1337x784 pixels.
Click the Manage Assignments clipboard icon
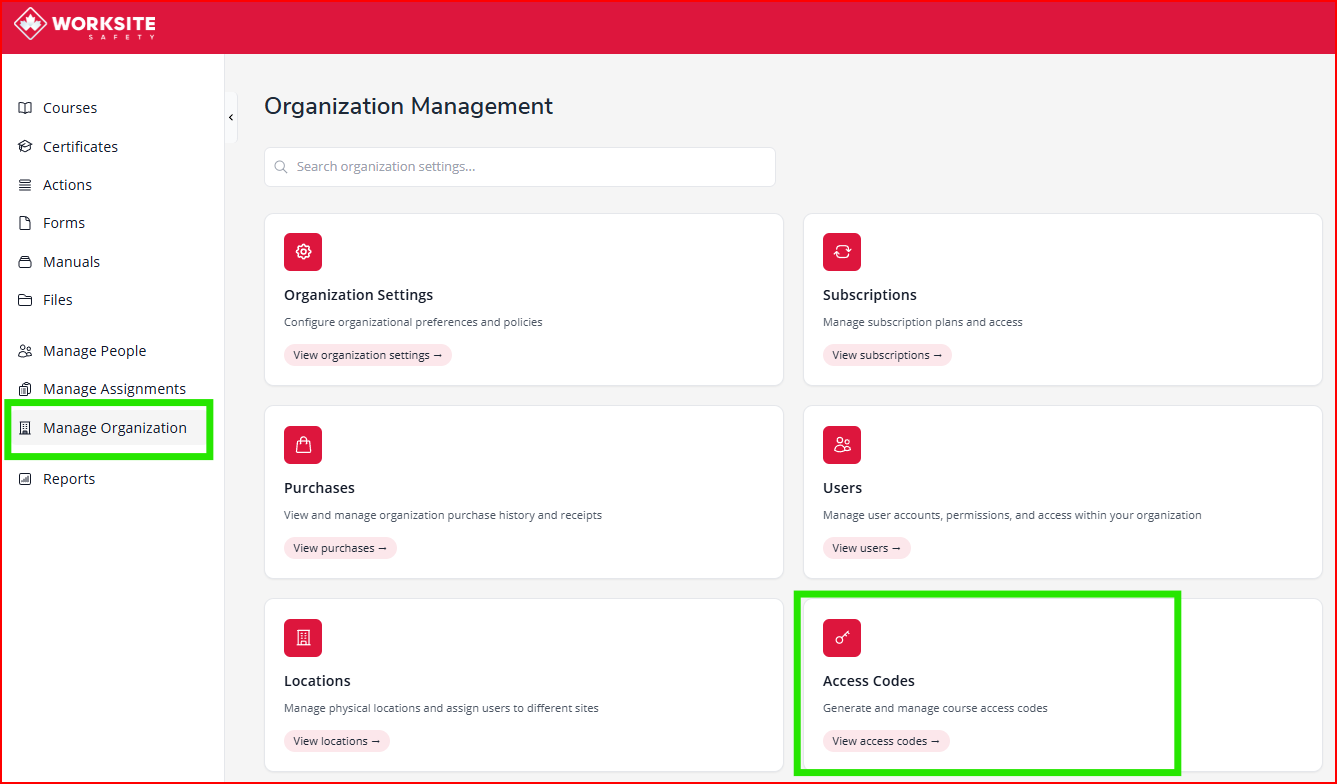tap(25, 389)
